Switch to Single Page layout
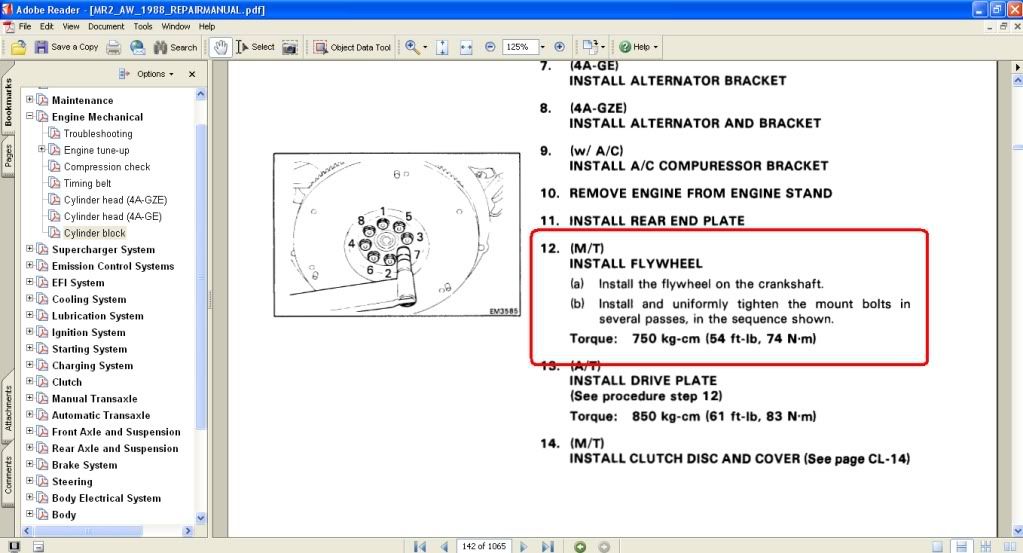The image size is (1023, 553). [937, 546]
